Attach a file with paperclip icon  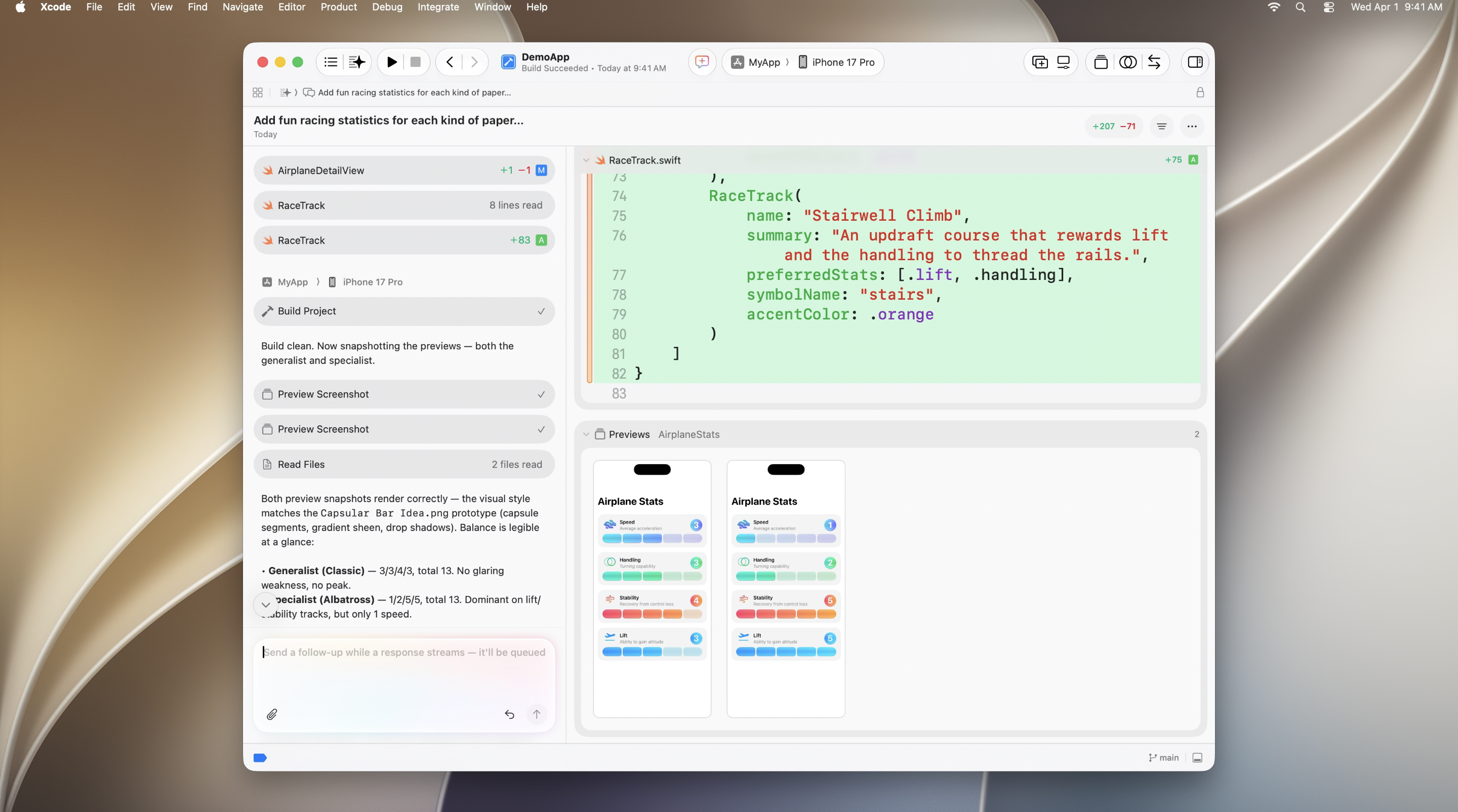click(272, 714)
